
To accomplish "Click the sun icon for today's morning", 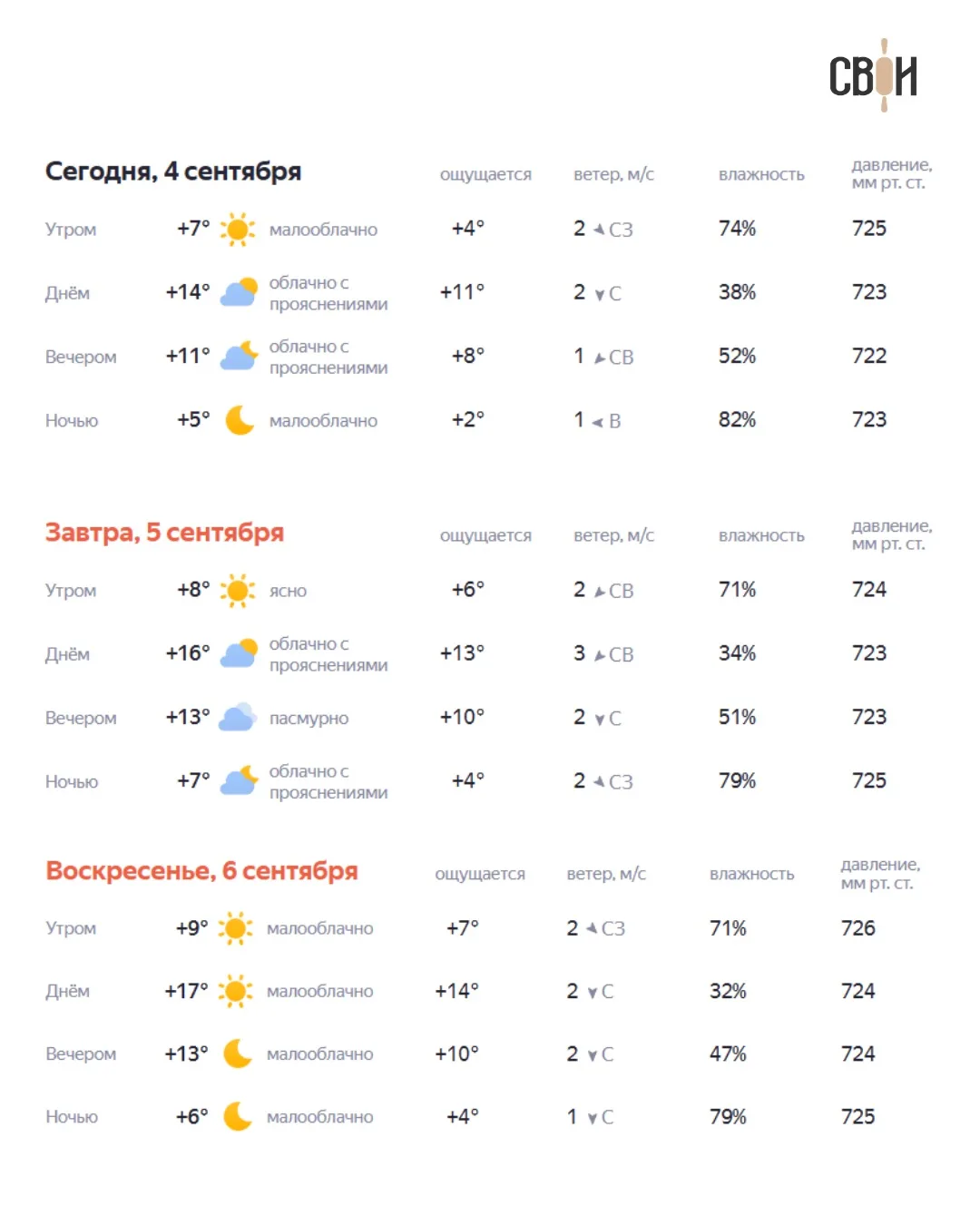I will tap(238, 230).
